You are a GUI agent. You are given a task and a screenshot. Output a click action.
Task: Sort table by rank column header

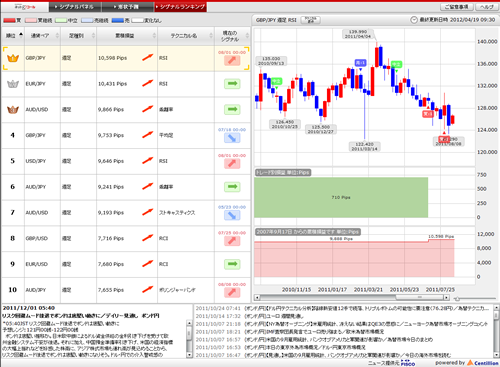(13, 36)
